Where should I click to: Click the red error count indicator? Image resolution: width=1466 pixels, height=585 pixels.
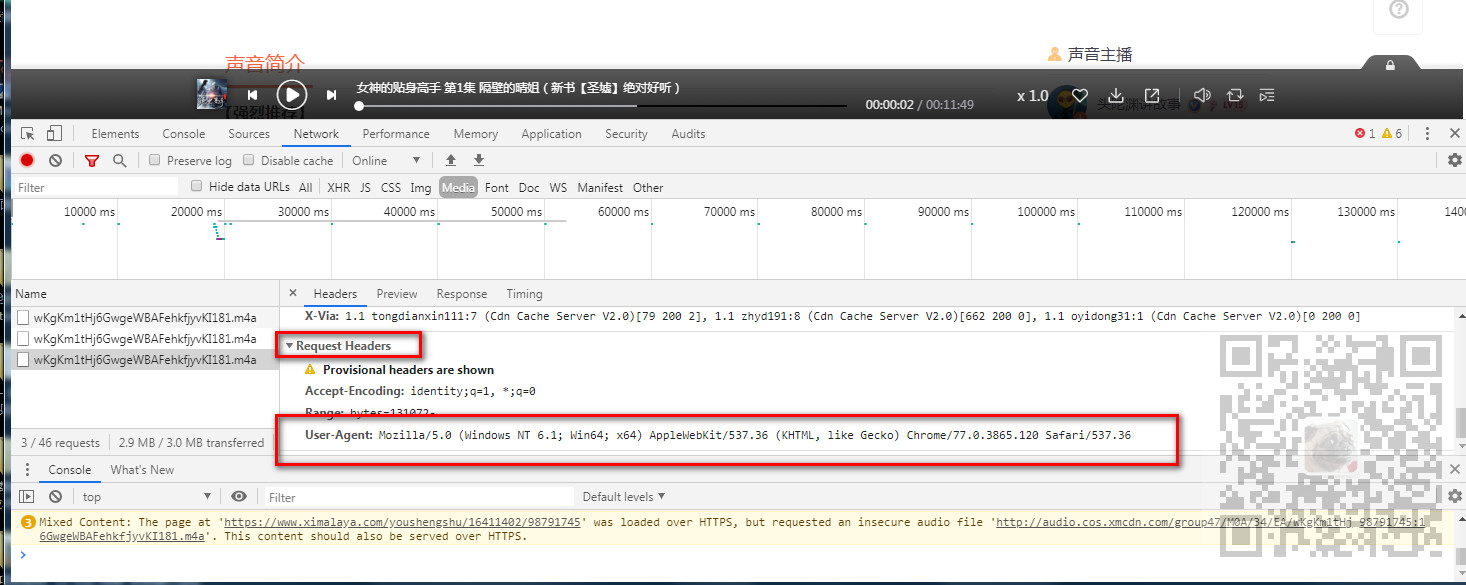coord(1365,133)
